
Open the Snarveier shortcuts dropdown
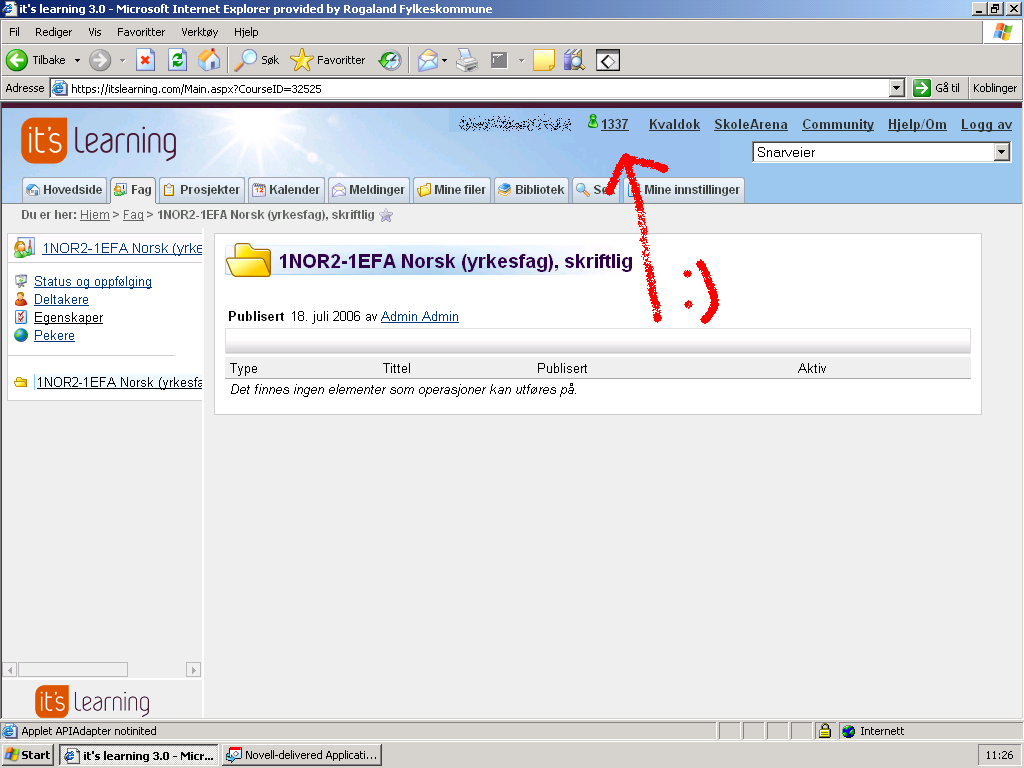[x=1002, y=152]
